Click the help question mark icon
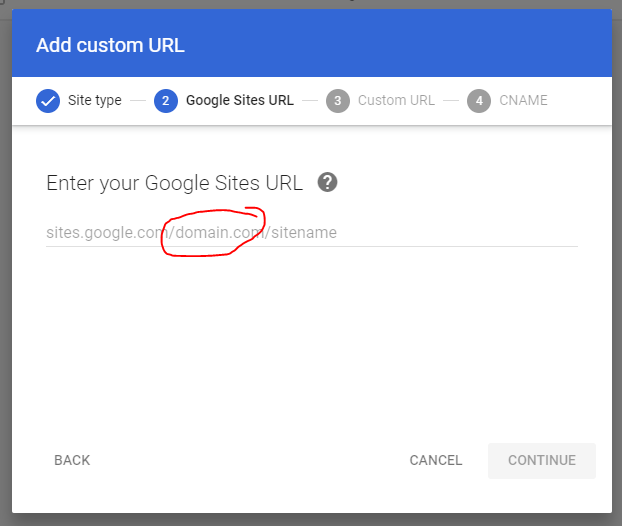The width and height of the screenshot is (622, 526). tap(327, 182)
